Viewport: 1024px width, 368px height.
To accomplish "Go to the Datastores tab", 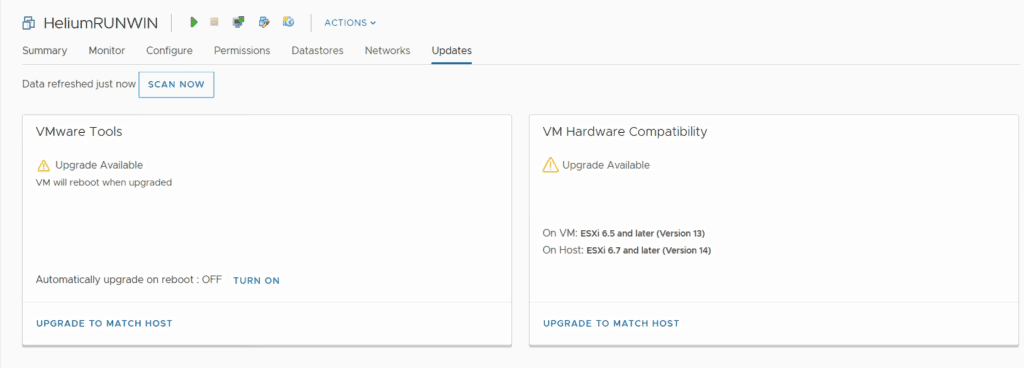I will 317,50.
